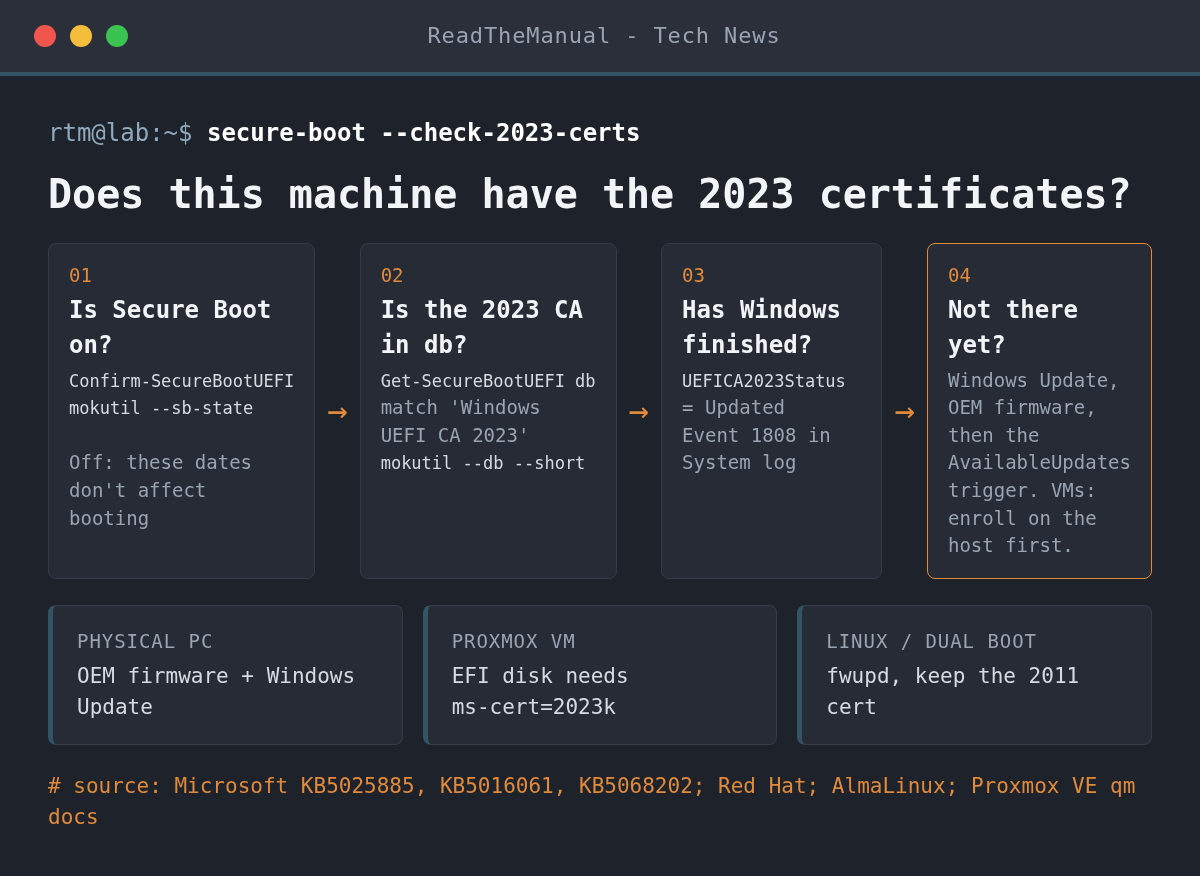
Task: Click the red close window dot
Action: coord(45,36)
